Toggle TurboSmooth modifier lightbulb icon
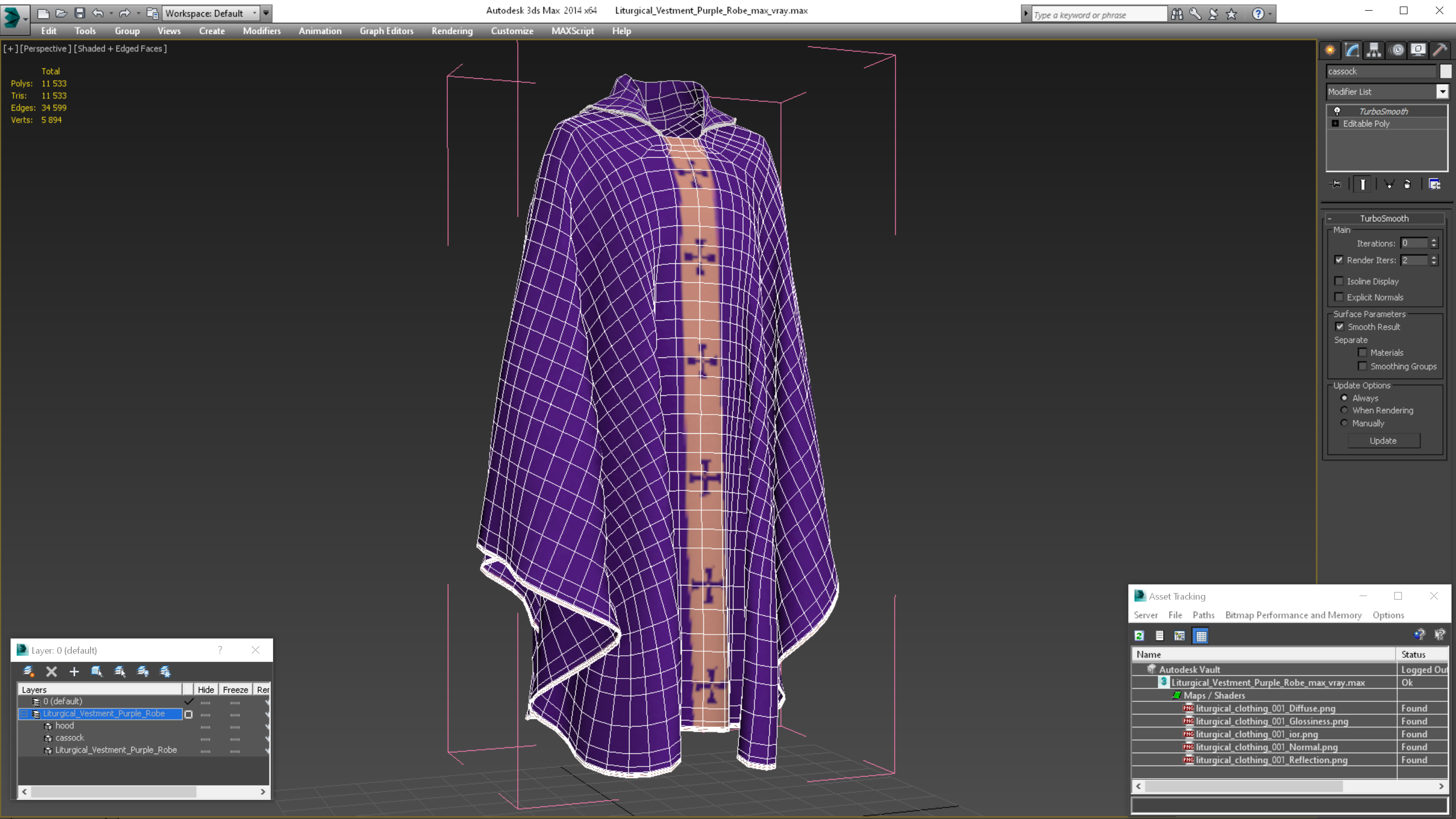This screenshot has width=1456, height=819. click(1337, 111)
